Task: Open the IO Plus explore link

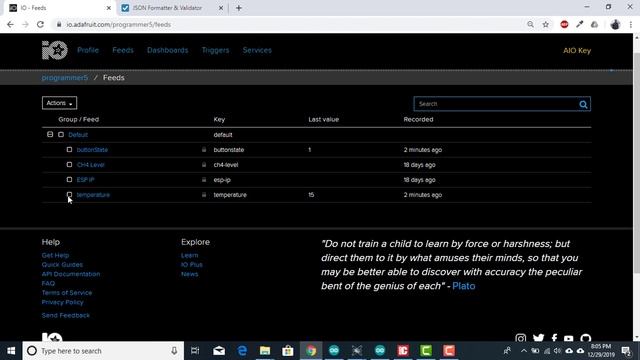Action: coord(192,264)
